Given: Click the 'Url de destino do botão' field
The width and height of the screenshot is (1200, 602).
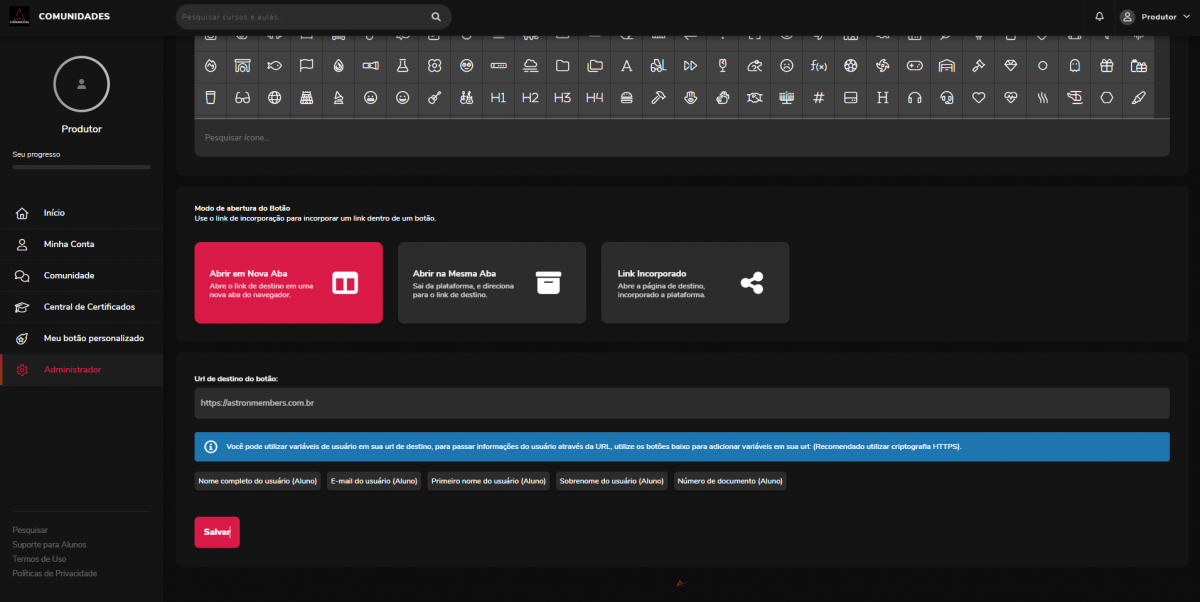Looking at the screenshot, I should tap(681, 403).
